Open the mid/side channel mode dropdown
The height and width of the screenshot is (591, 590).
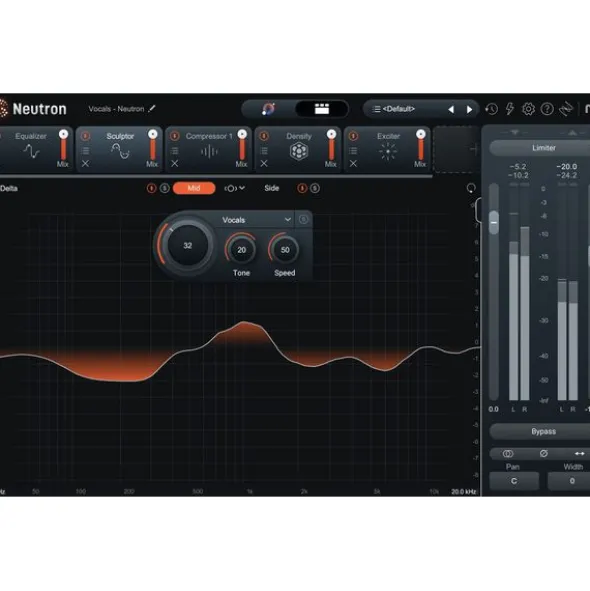tap(234, 188)
